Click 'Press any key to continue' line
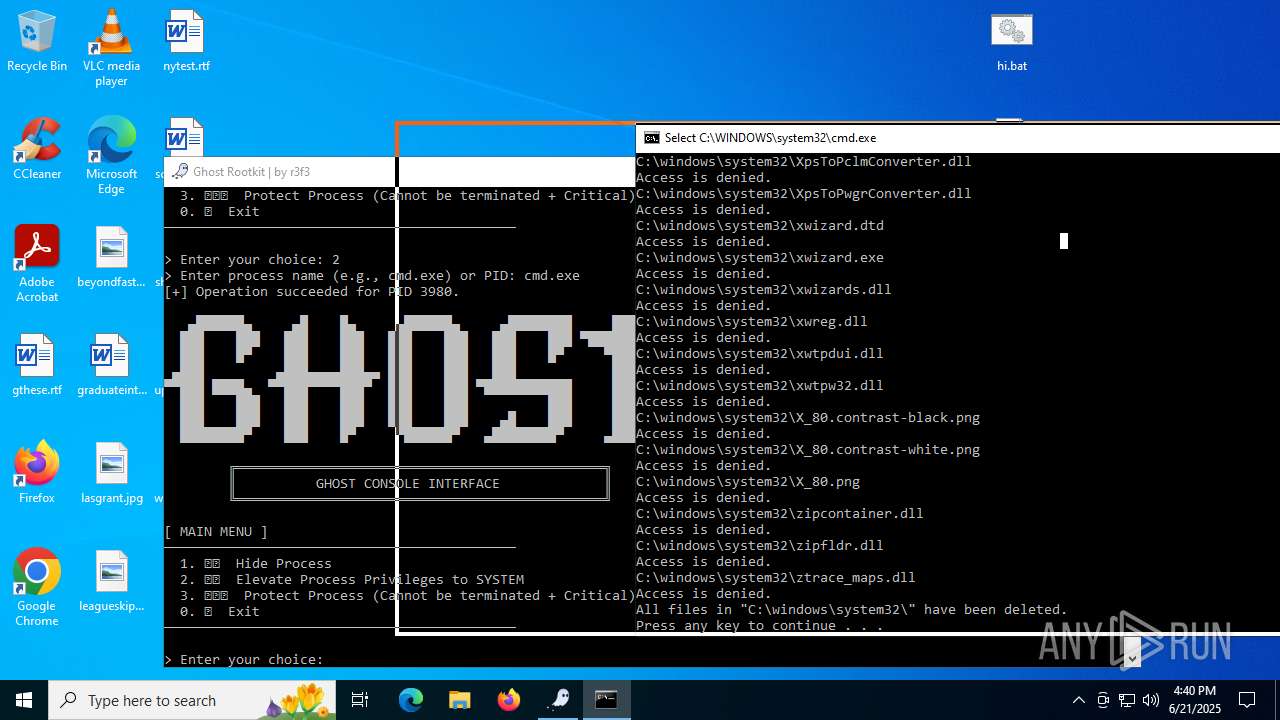The image size is (1280, 720). pyautogui.click(x=760, y=626)
